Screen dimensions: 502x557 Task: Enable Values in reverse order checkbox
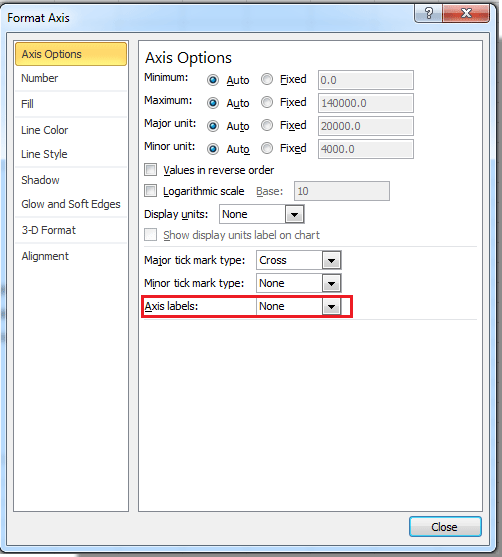pos(151,169)
